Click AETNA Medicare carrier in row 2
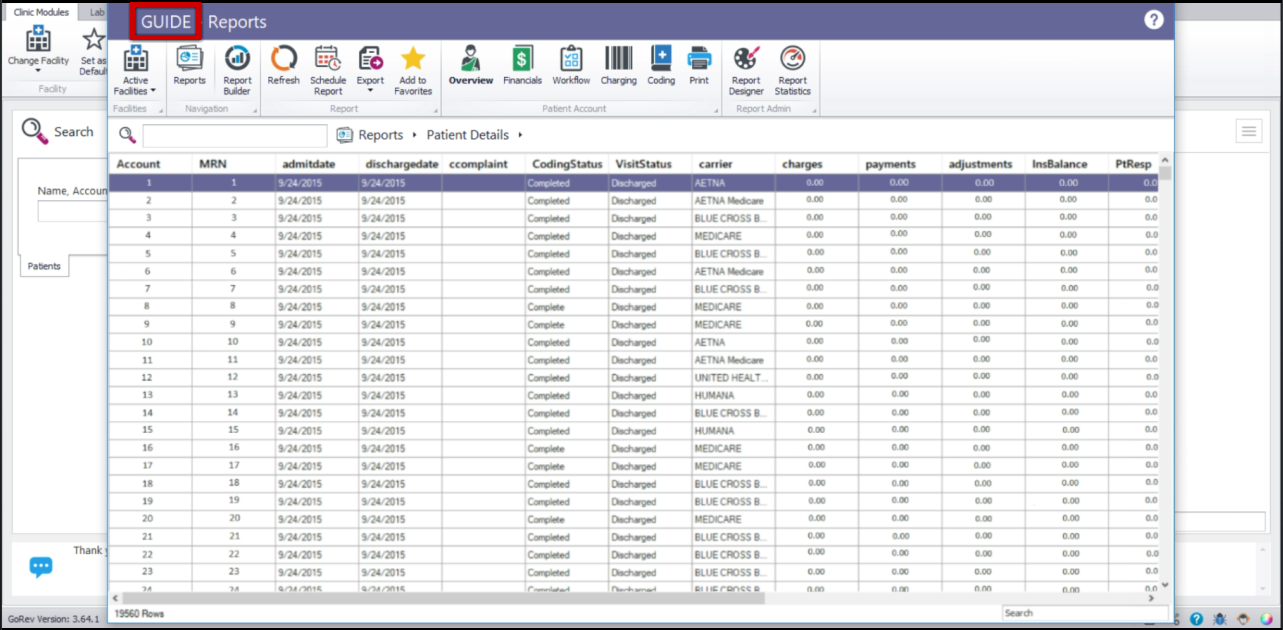 coord(733,201)
